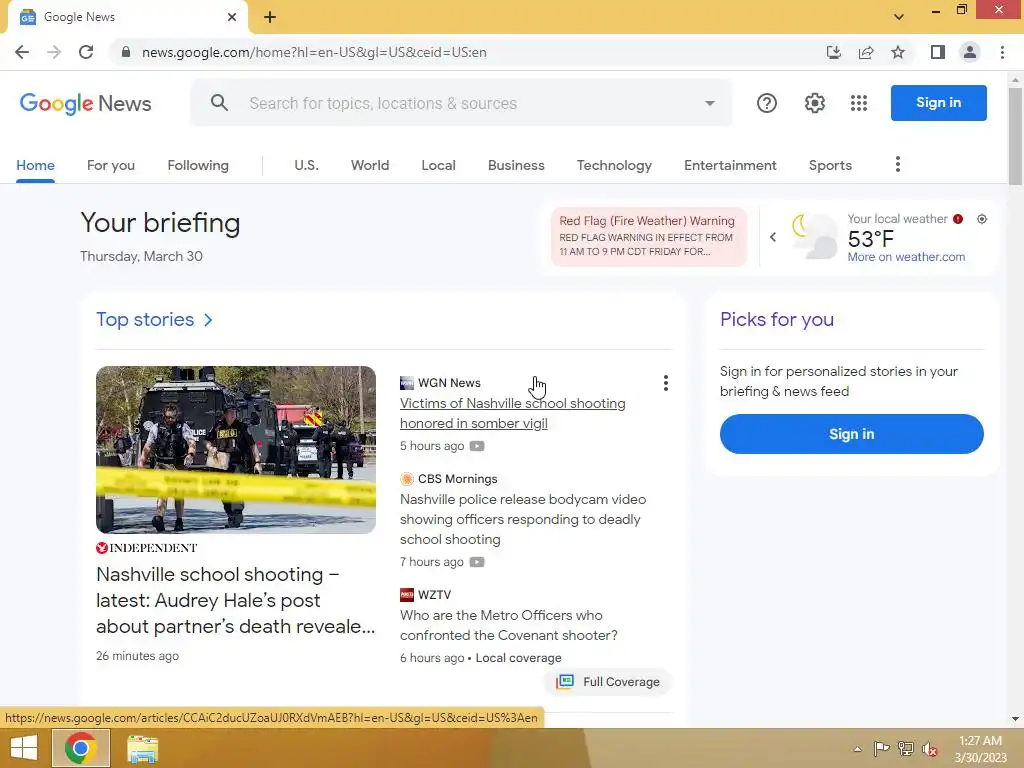
Task: Click the CBS Mornings source icon
Action: coord(407,479)
